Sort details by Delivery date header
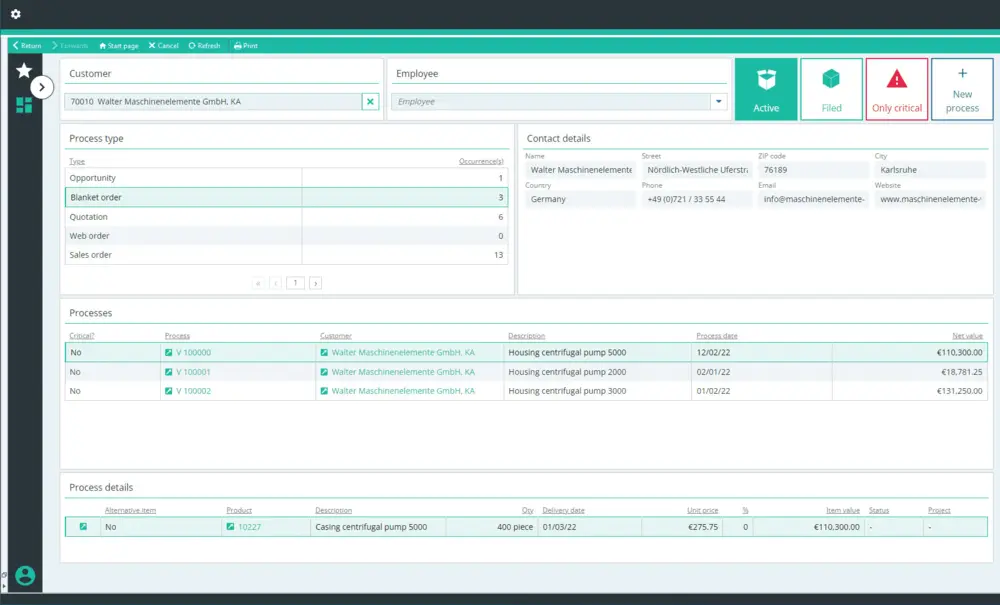1000x605 pixels. click(563, 511)
